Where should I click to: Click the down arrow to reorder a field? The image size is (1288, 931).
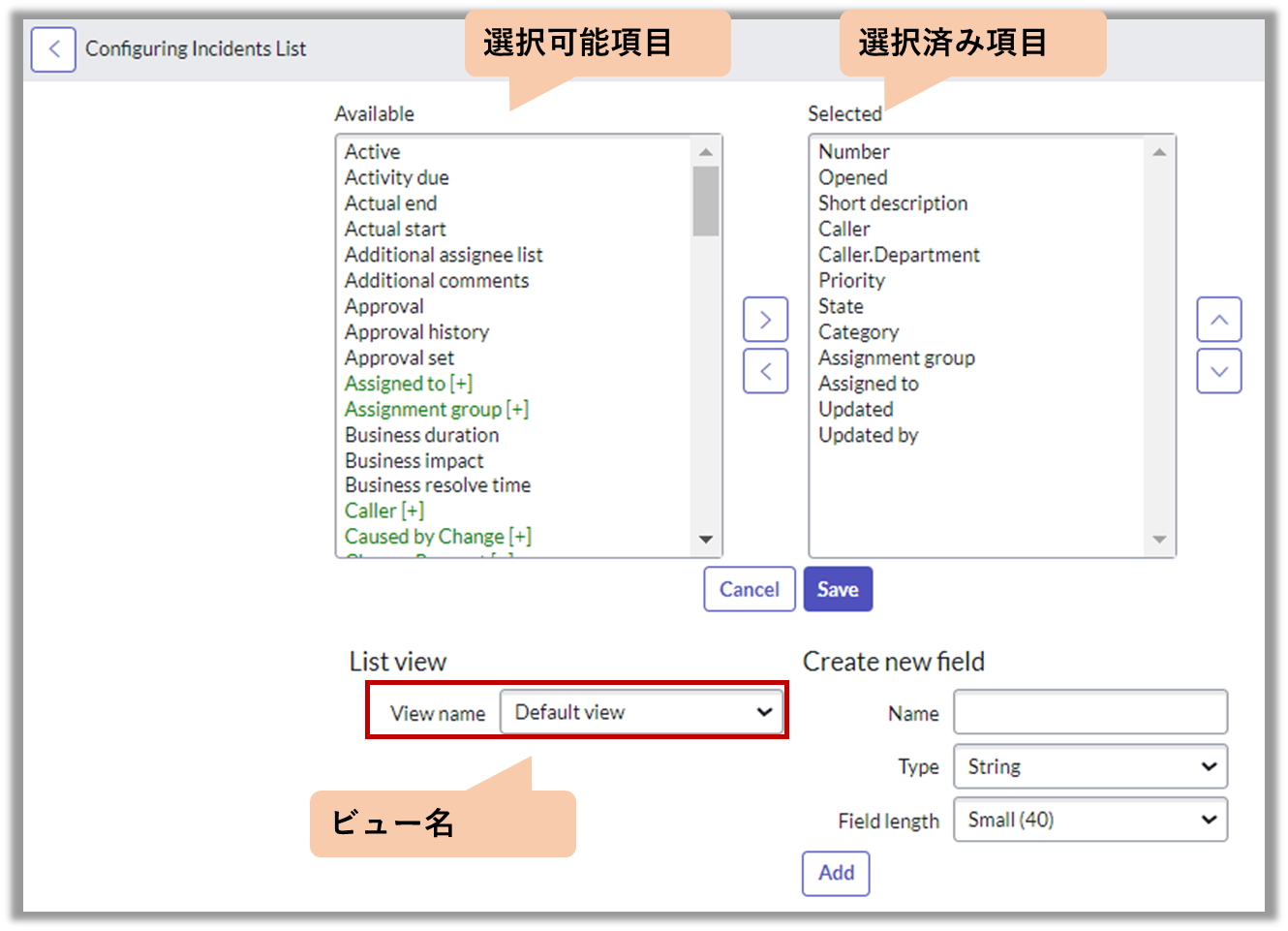pos(1218,371)
